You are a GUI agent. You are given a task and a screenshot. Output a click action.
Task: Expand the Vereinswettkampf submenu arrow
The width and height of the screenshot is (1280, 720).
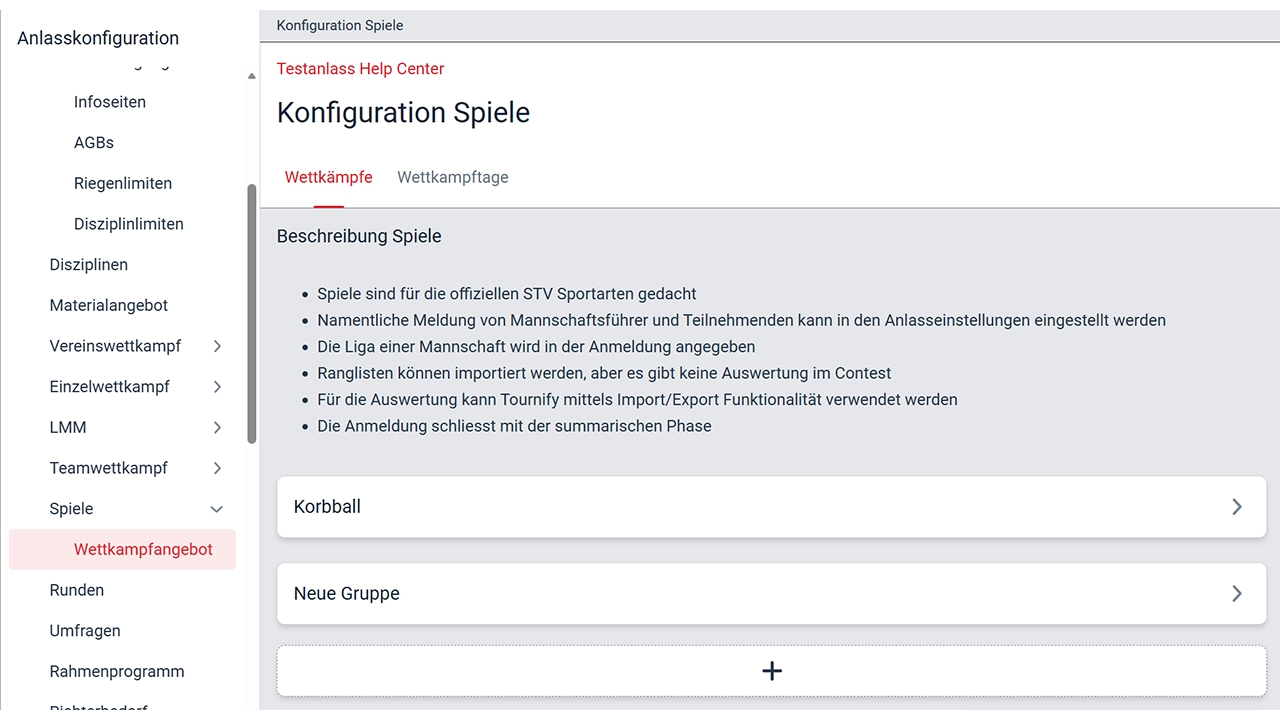[217, 346]
